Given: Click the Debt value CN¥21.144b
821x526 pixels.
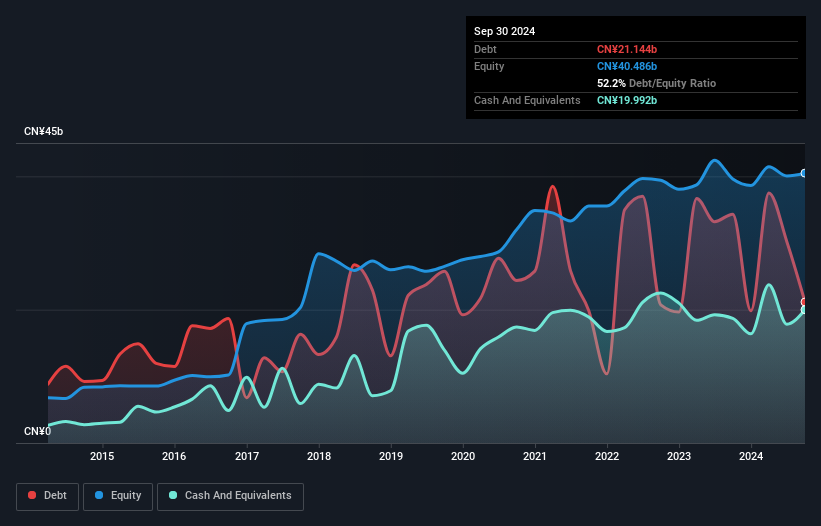Looking at the screenshot, I should 627,49.
